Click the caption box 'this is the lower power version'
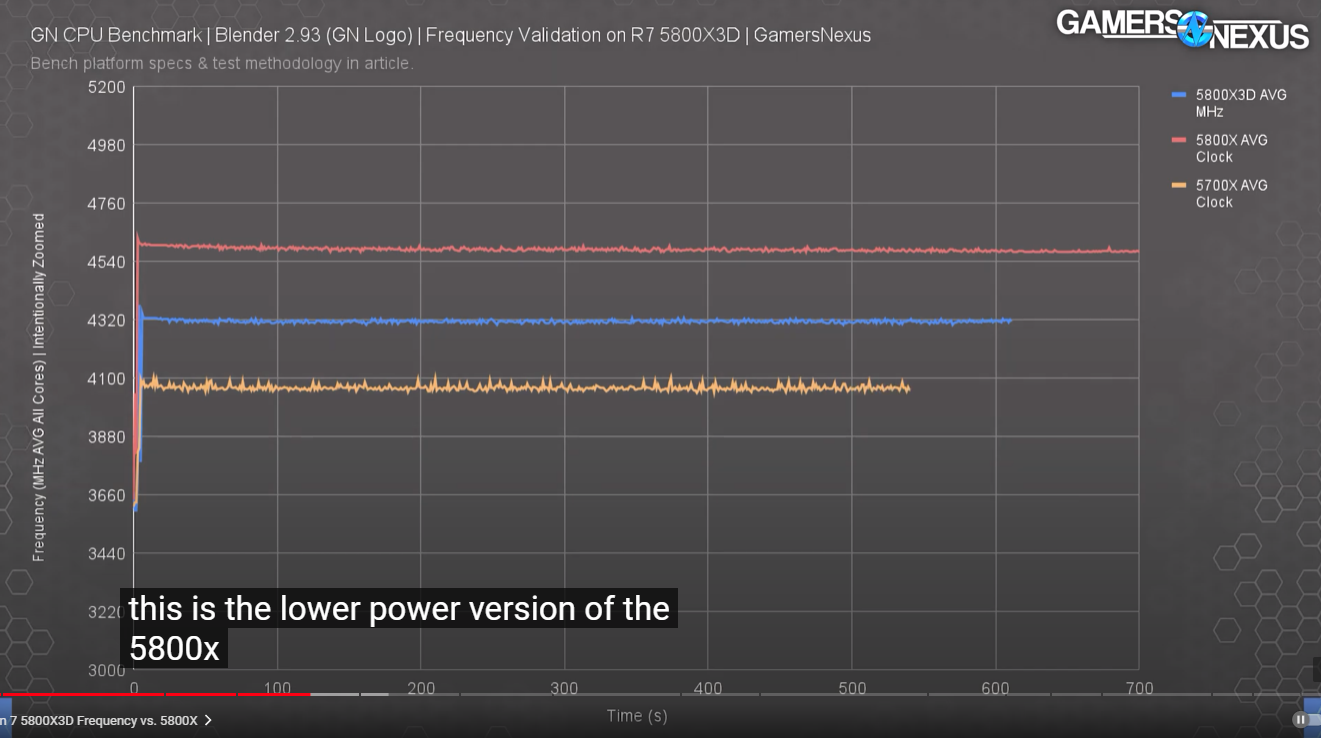The height and width of the screenshot is (738, 1321). coord(399,628)
